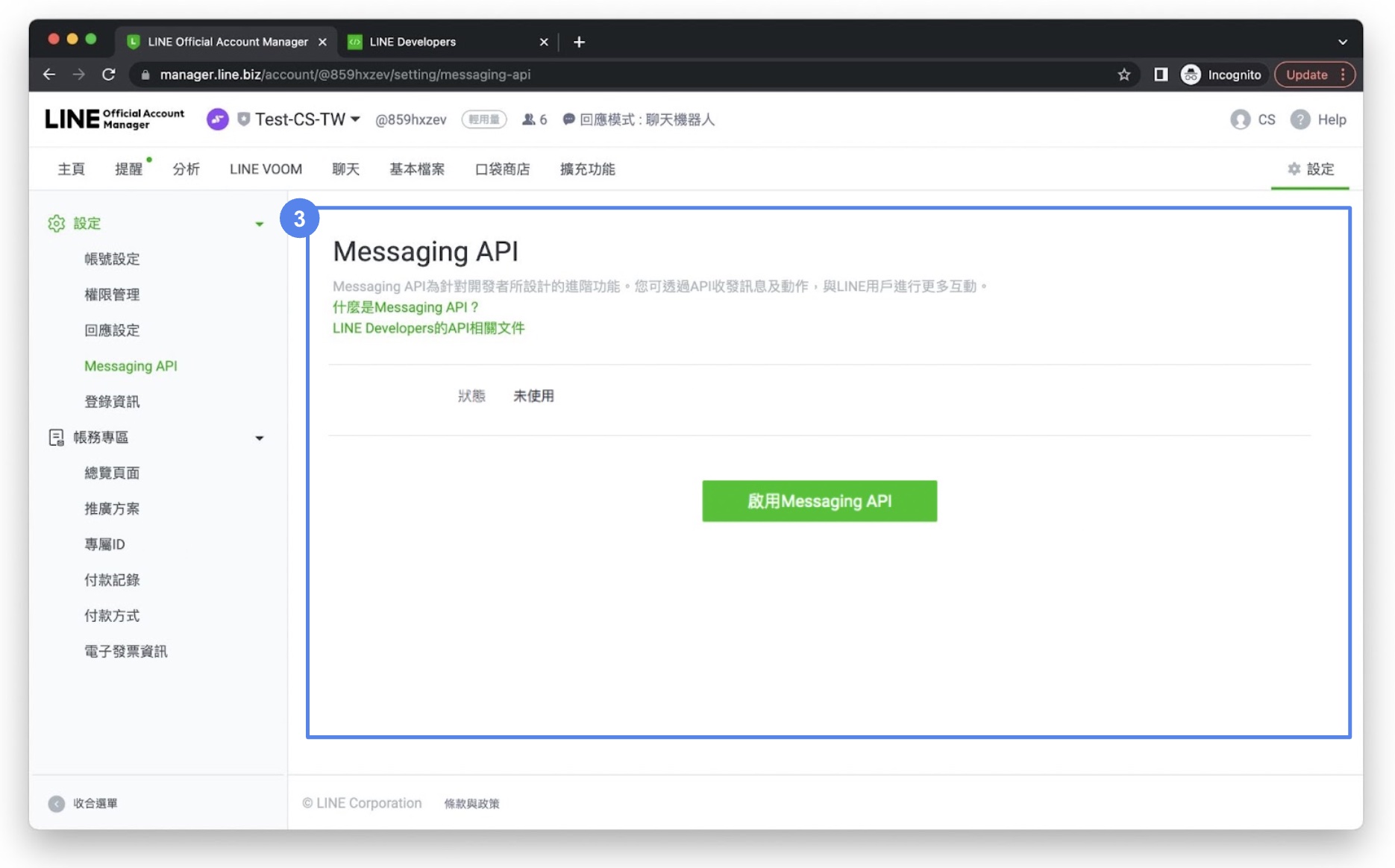The width and height of the screenshot is (1395, 868).
Task: Click the 帳務專區 billing icon
Action: coord(57,438)
